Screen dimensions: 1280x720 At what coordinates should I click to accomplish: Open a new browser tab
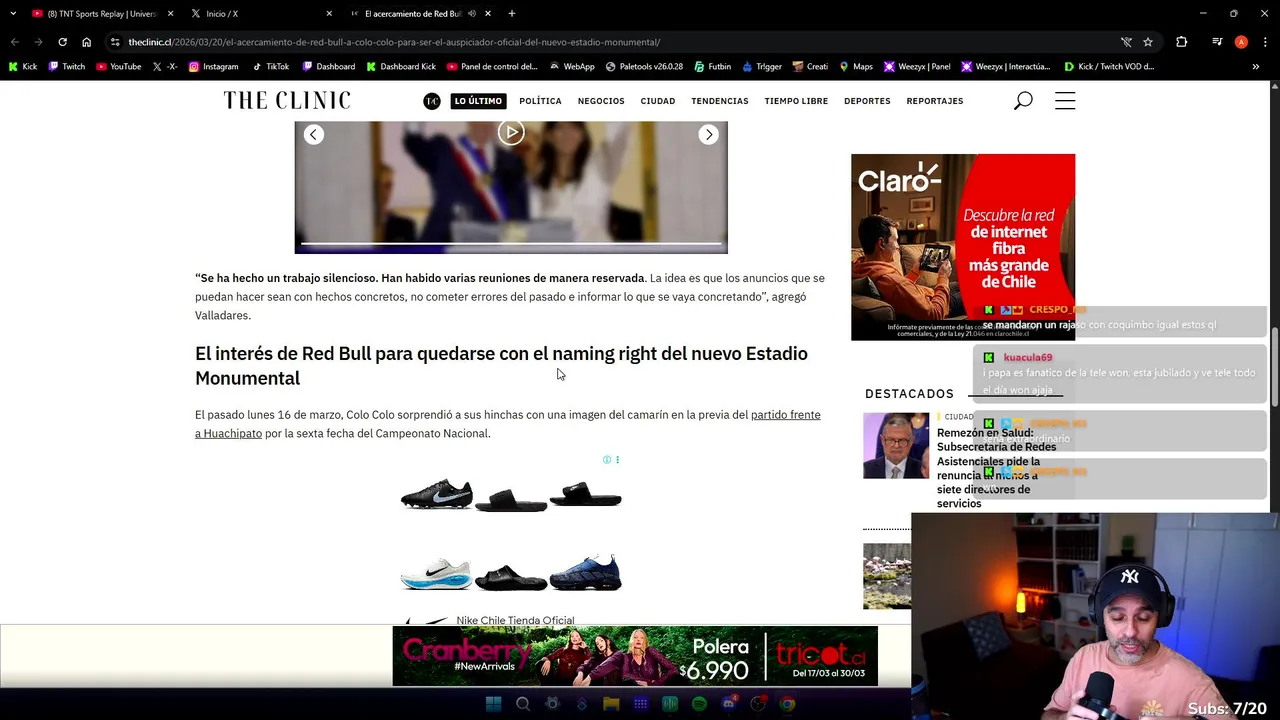[512, 14]
